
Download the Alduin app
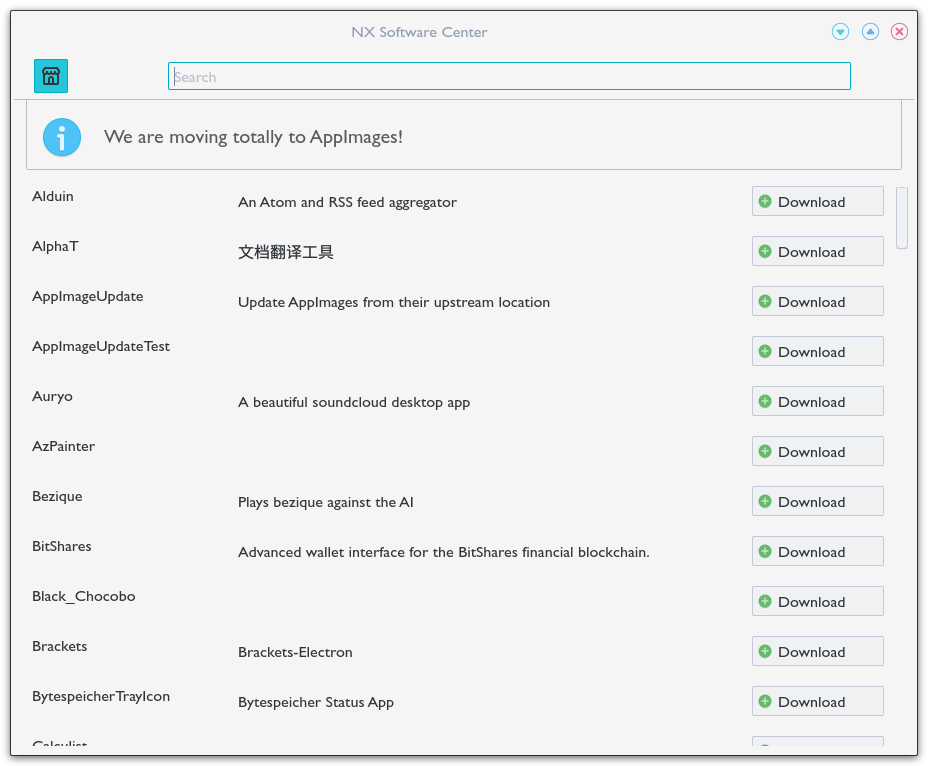817,201
